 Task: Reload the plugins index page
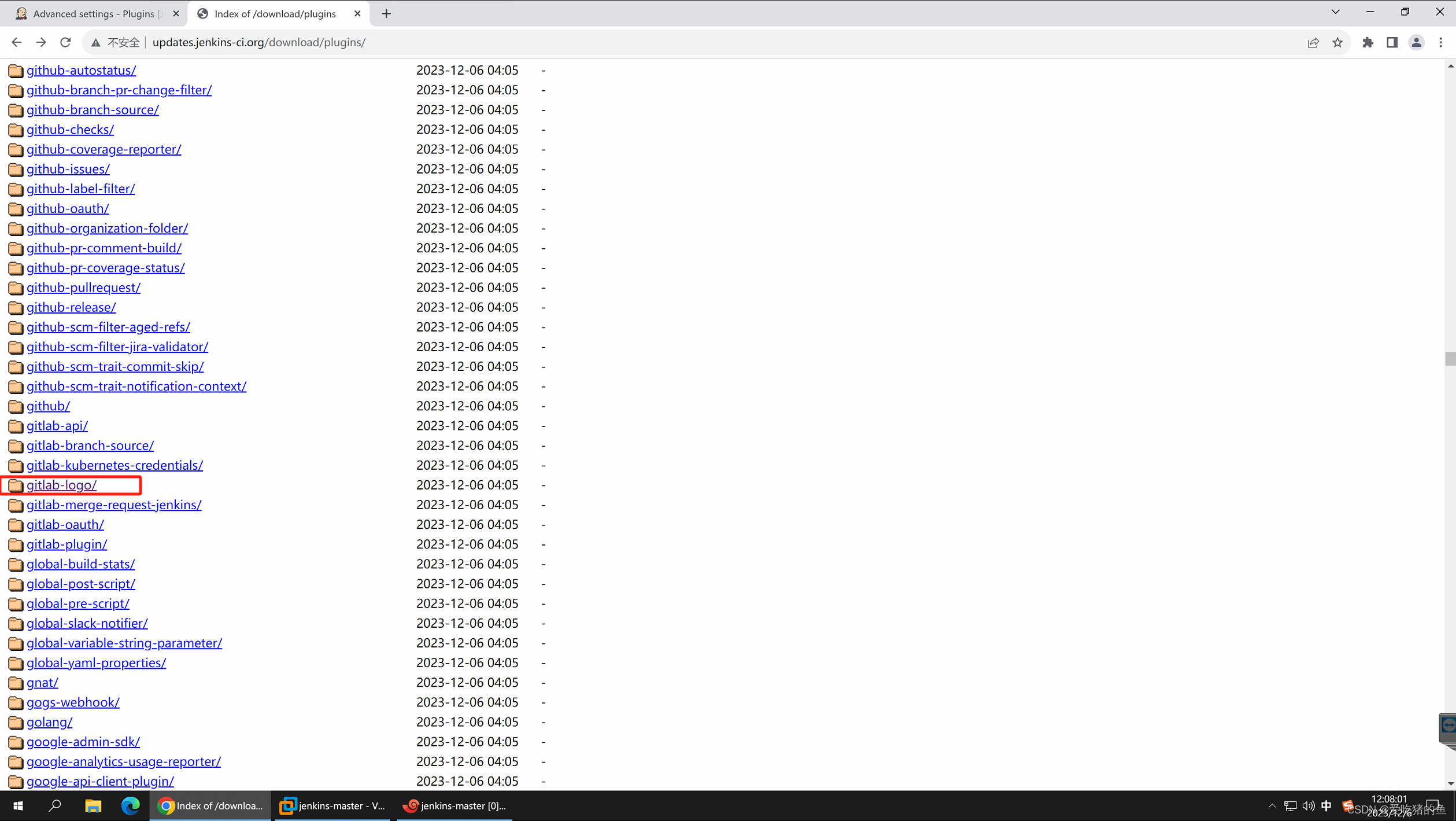click(65, 42)
